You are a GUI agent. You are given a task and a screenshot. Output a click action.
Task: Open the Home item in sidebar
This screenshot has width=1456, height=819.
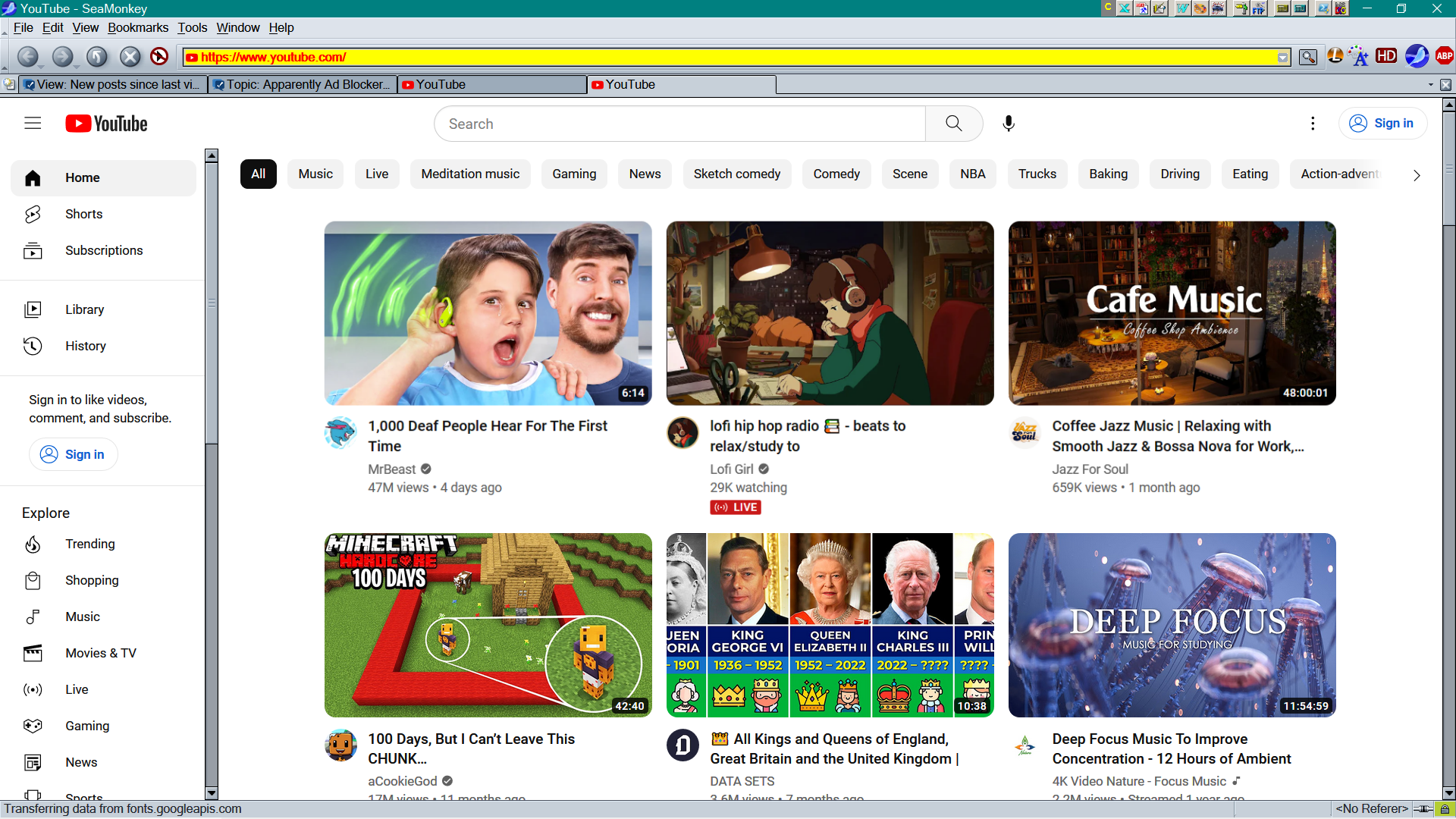tap(103, 177)
